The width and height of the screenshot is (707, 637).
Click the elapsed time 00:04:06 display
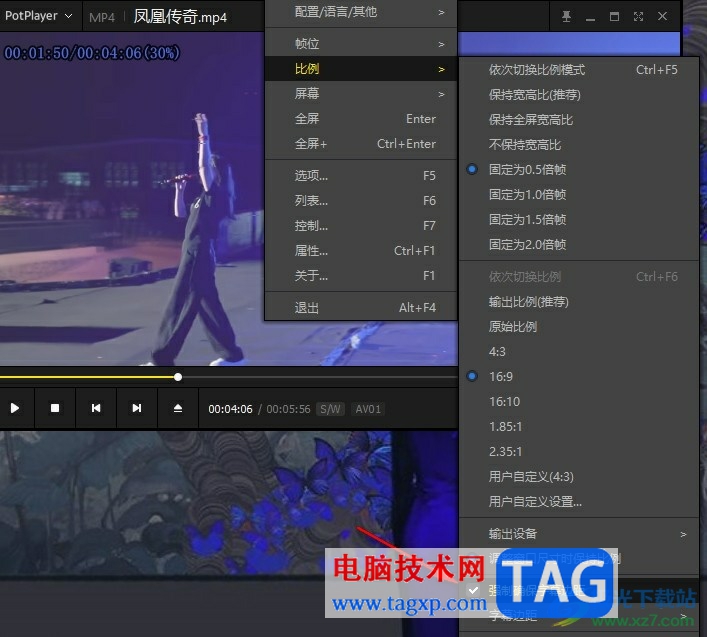coord(230,409)
